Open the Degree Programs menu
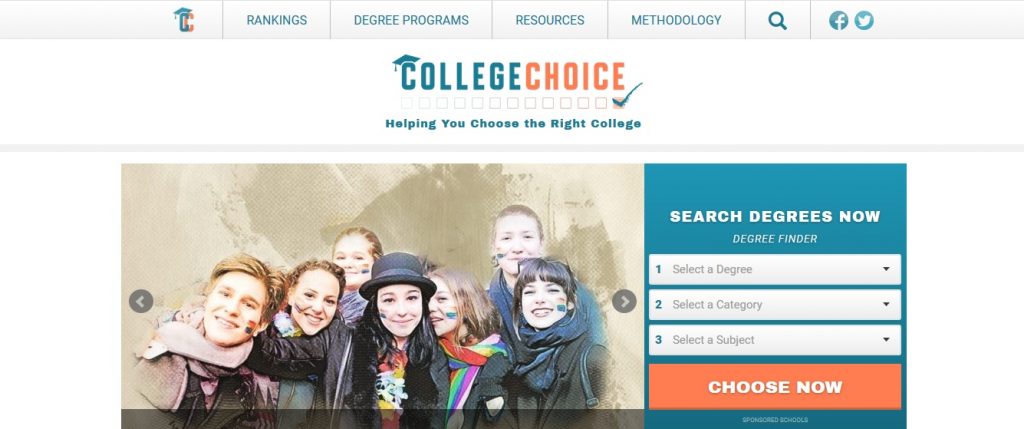The height and width of the screenshot is (429, 1024). (x=411, y=20)
